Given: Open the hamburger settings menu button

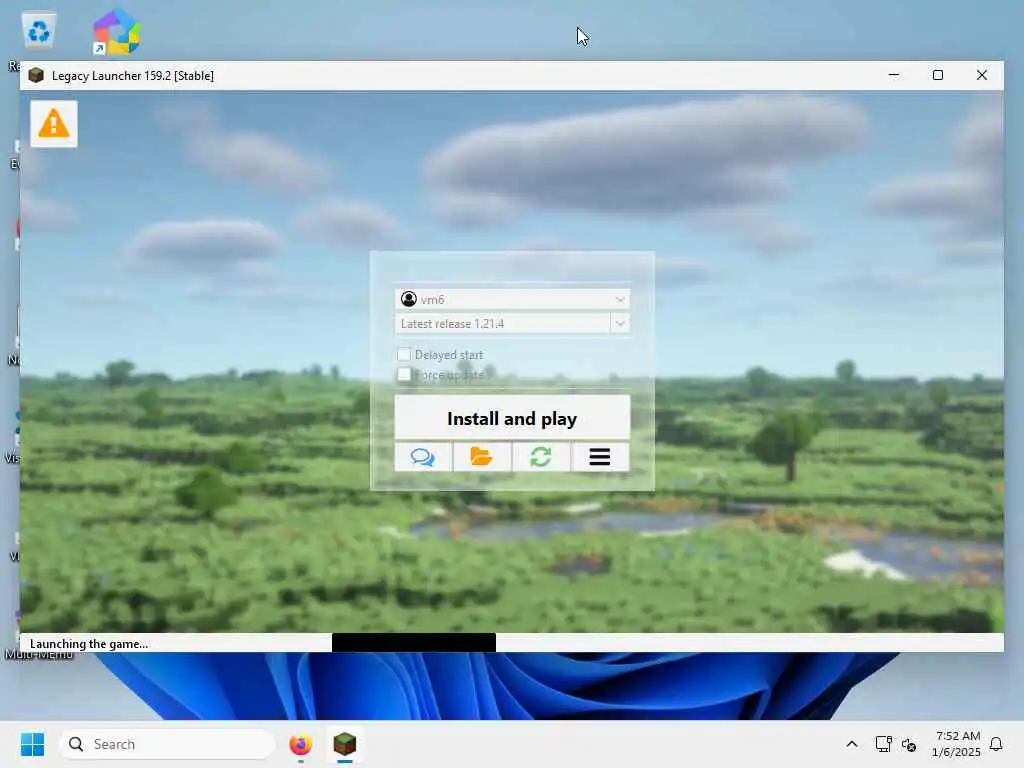Looking at the screenshot, I should point(600,456).
